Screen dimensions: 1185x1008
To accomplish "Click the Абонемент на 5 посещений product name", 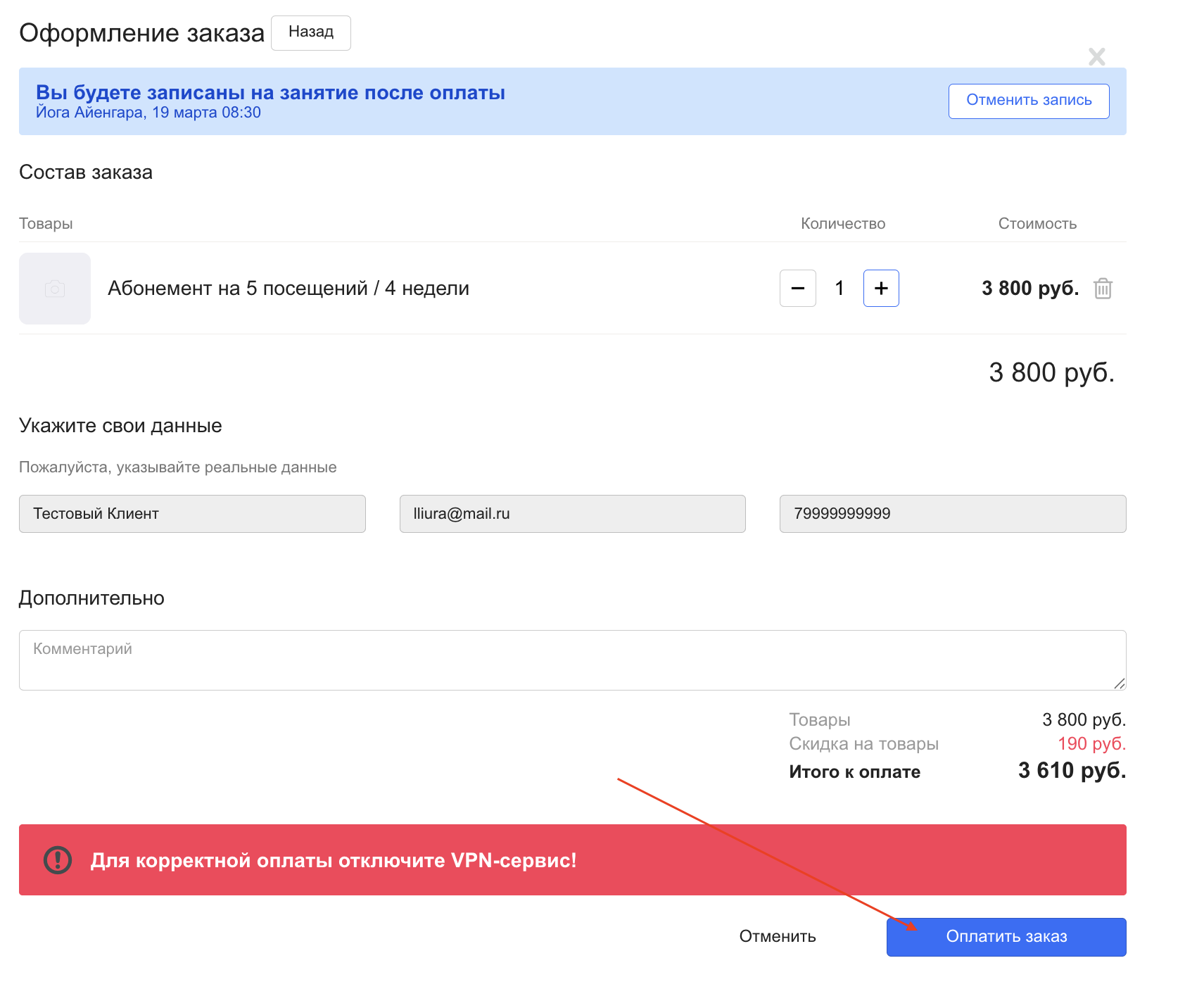I will 289,289.
